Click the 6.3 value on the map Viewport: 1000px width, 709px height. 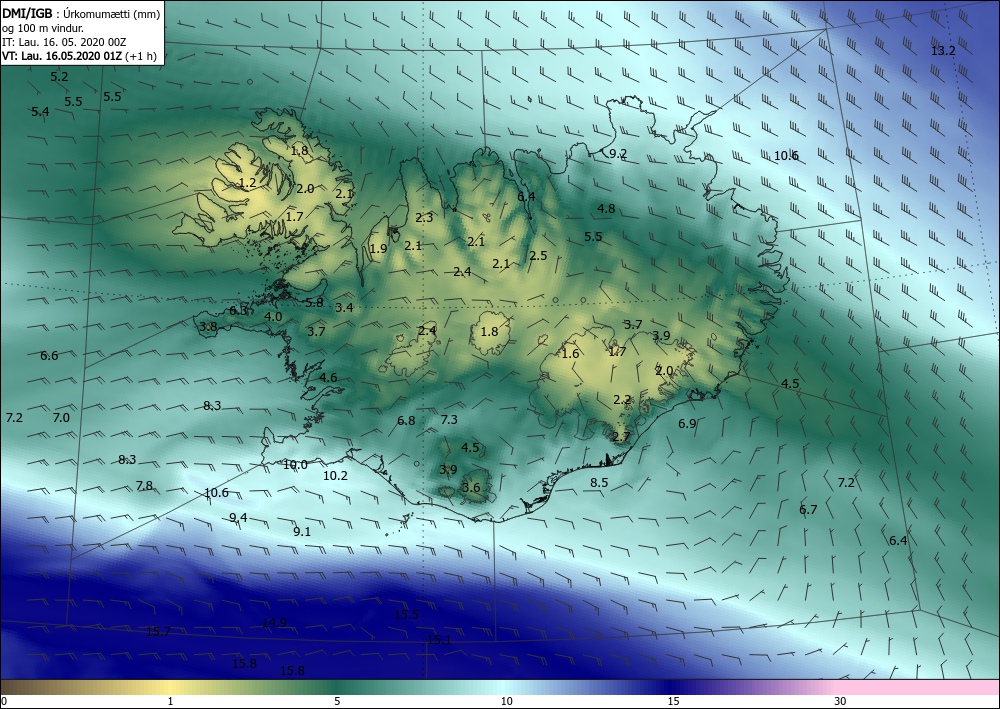[239, 311]
